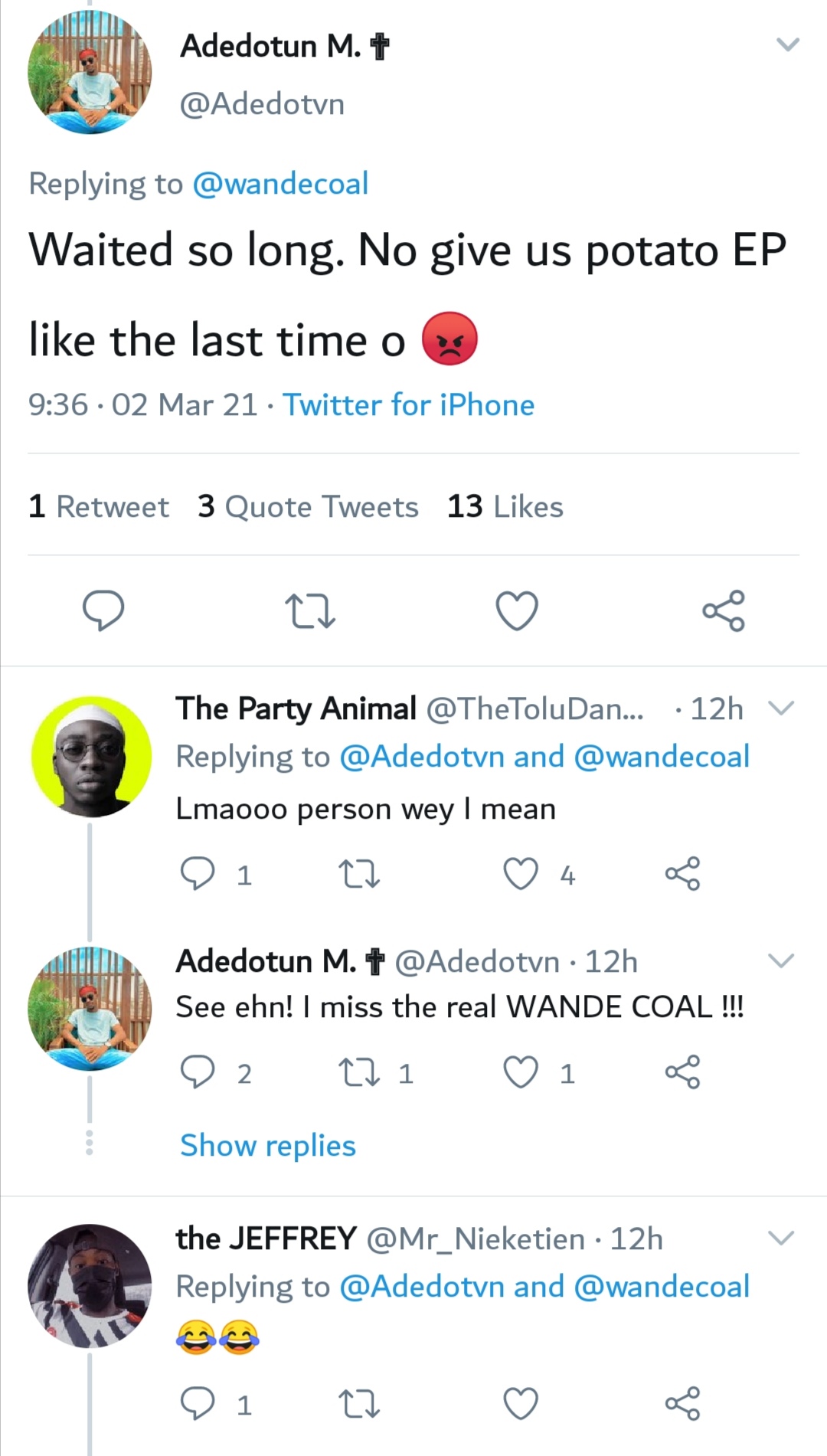This screenshot has width=827, height=1456.
Task: View the 3 Quote Tweets list
Action: pyautogui.click(x=308, y=507)
